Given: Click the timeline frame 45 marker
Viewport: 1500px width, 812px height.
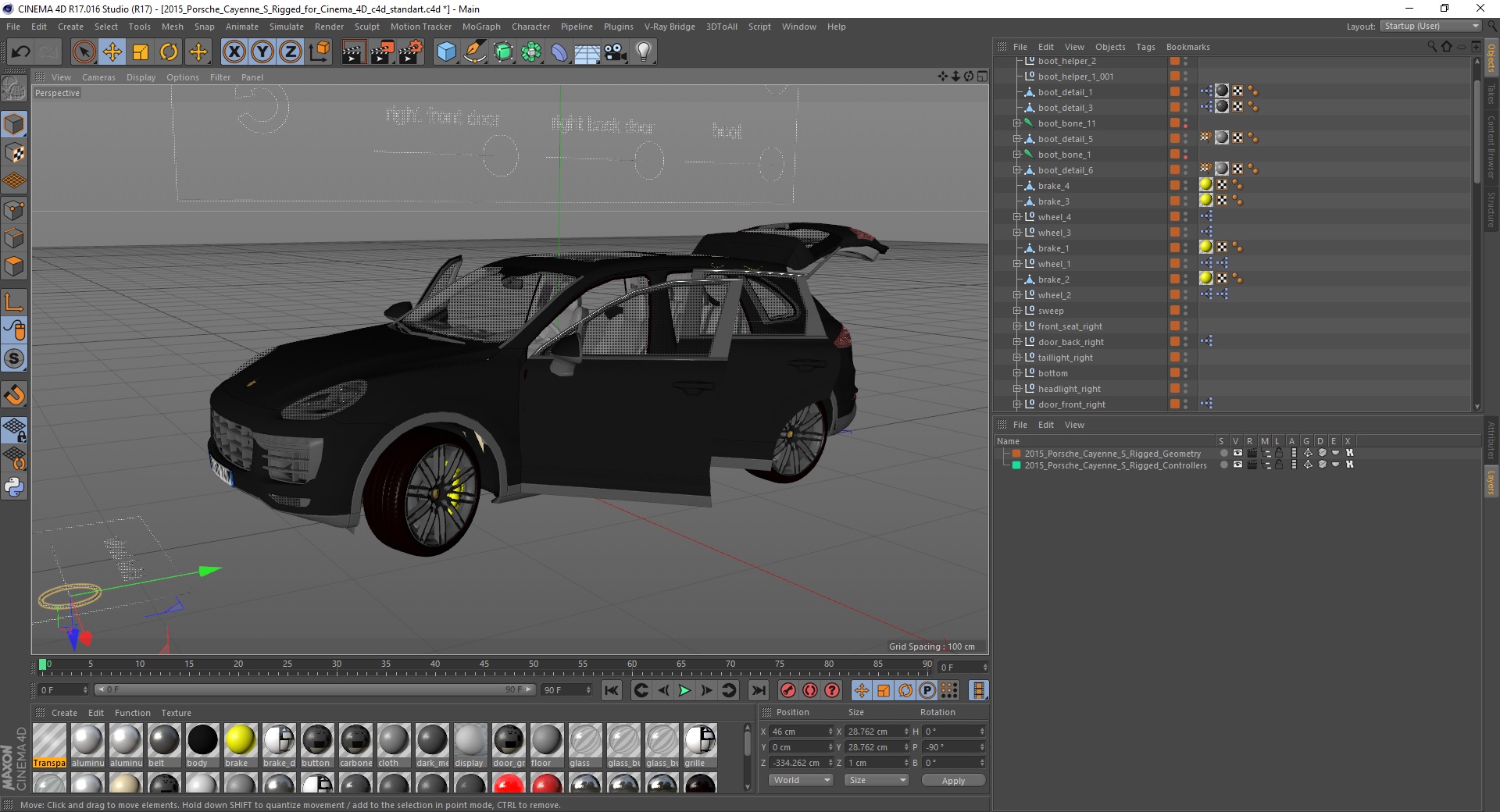Looking at the screenshot, I should (x=484, y=664).
